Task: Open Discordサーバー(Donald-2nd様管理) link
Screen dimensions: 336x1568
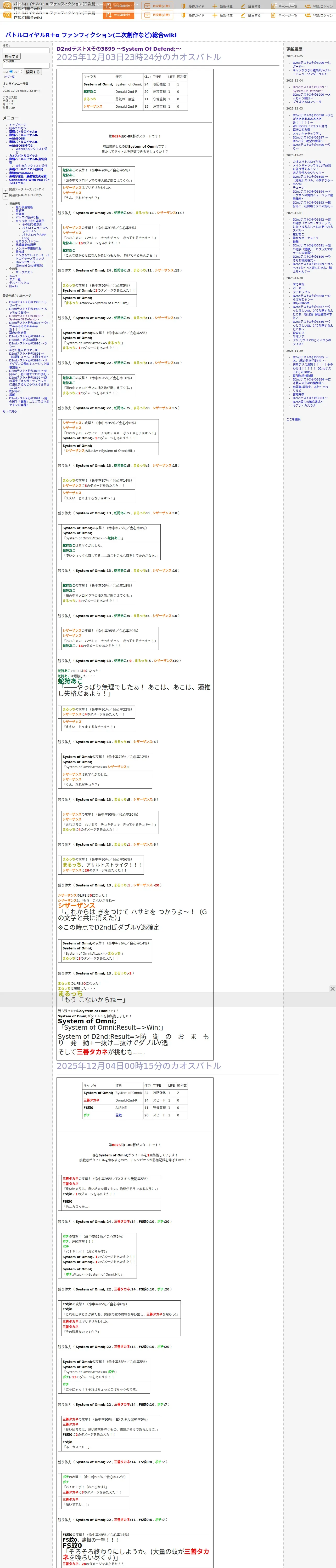Action: [29, 264]
